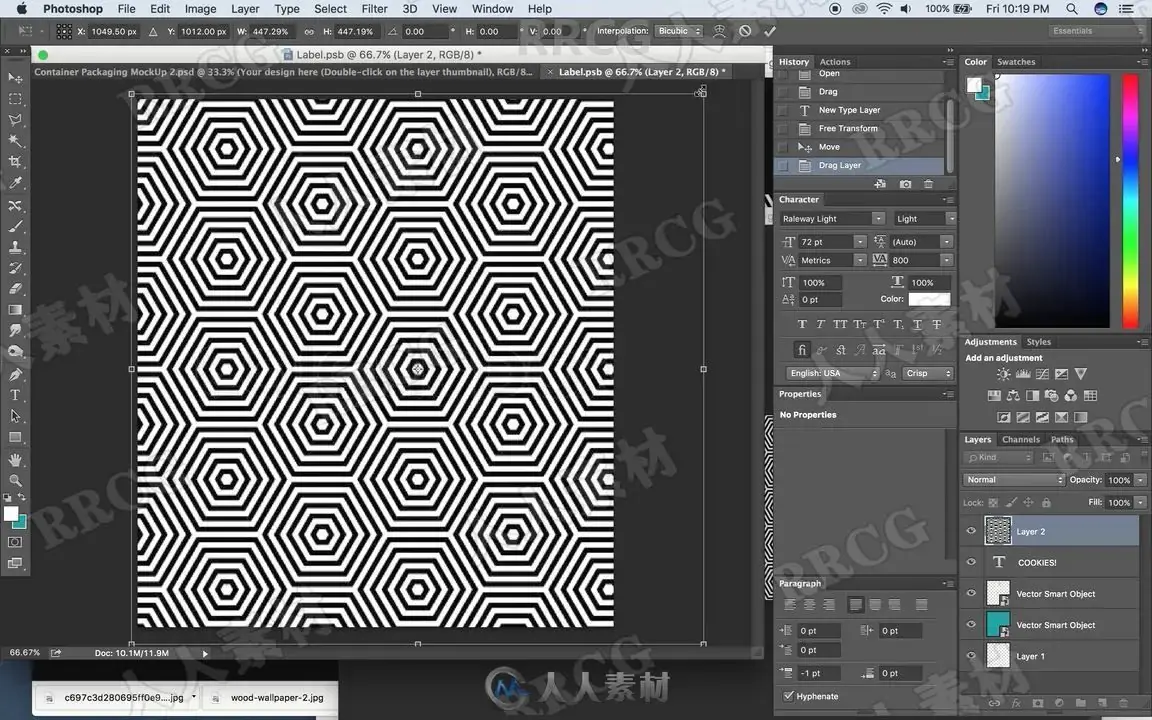Click the hue slider strip
This screenshot has width=1152, height=720.
pos(1130,201)
